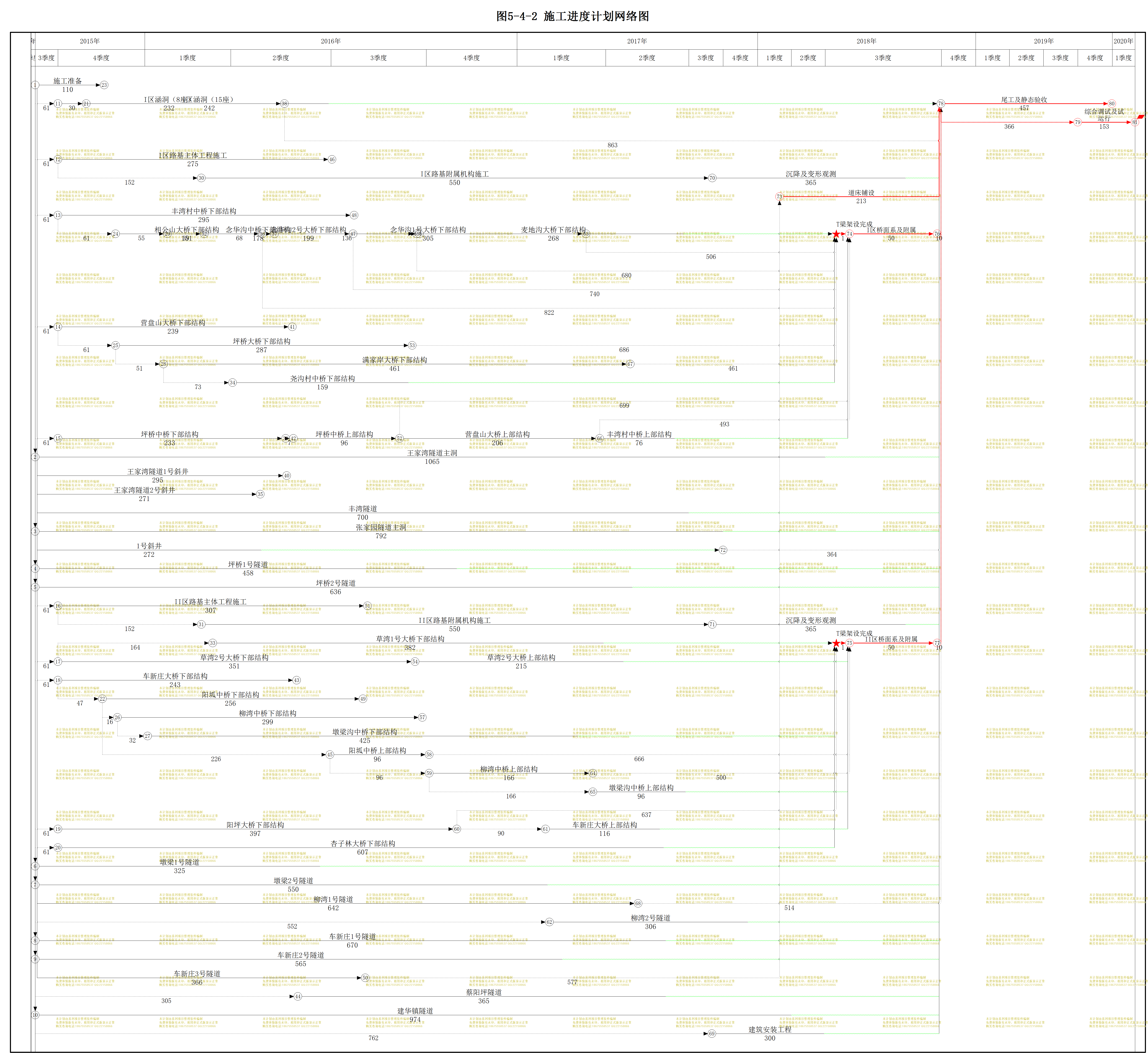
Task: Click node 51 ending II区路基主体工程施工
Action: pyautogui.click(x=368, y=606)
